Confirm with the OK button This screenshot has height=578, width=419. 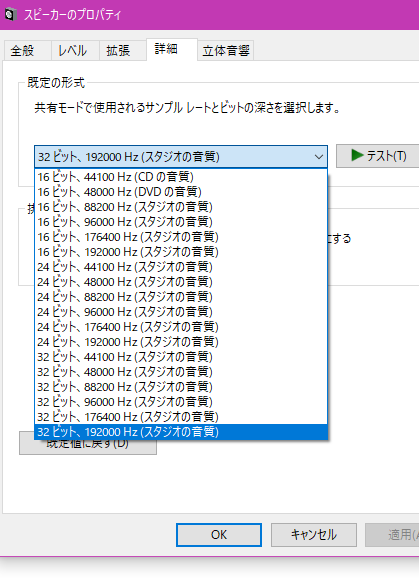tap(219, 535)
